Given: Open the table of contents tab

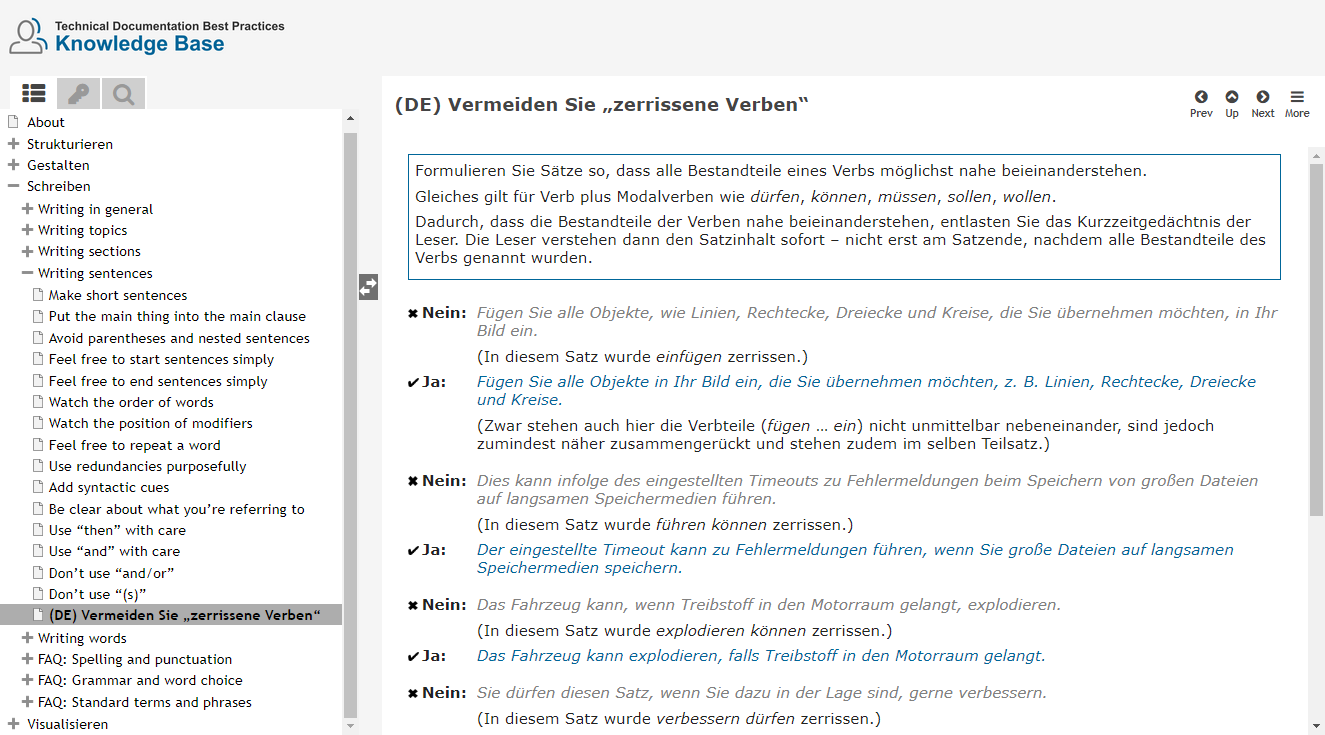Looking at the screenshot, I should [x=33, y=94].
